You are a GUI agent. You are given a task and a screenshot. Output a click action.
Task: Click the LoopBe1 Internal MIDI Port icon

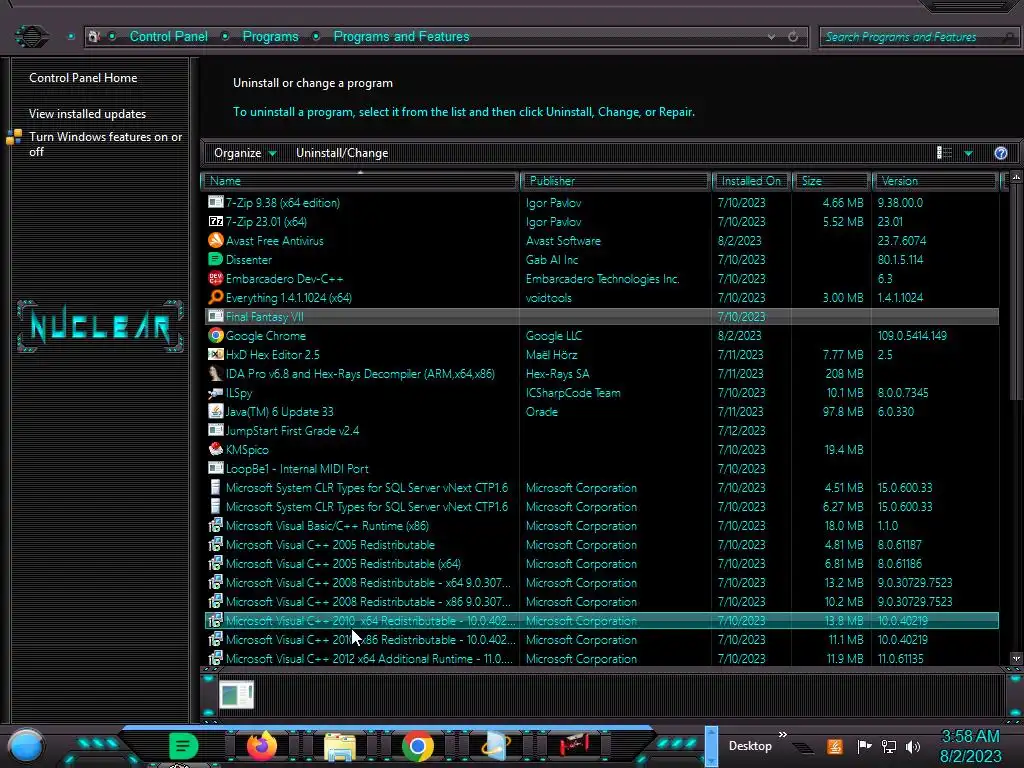[x=216, y=468]
